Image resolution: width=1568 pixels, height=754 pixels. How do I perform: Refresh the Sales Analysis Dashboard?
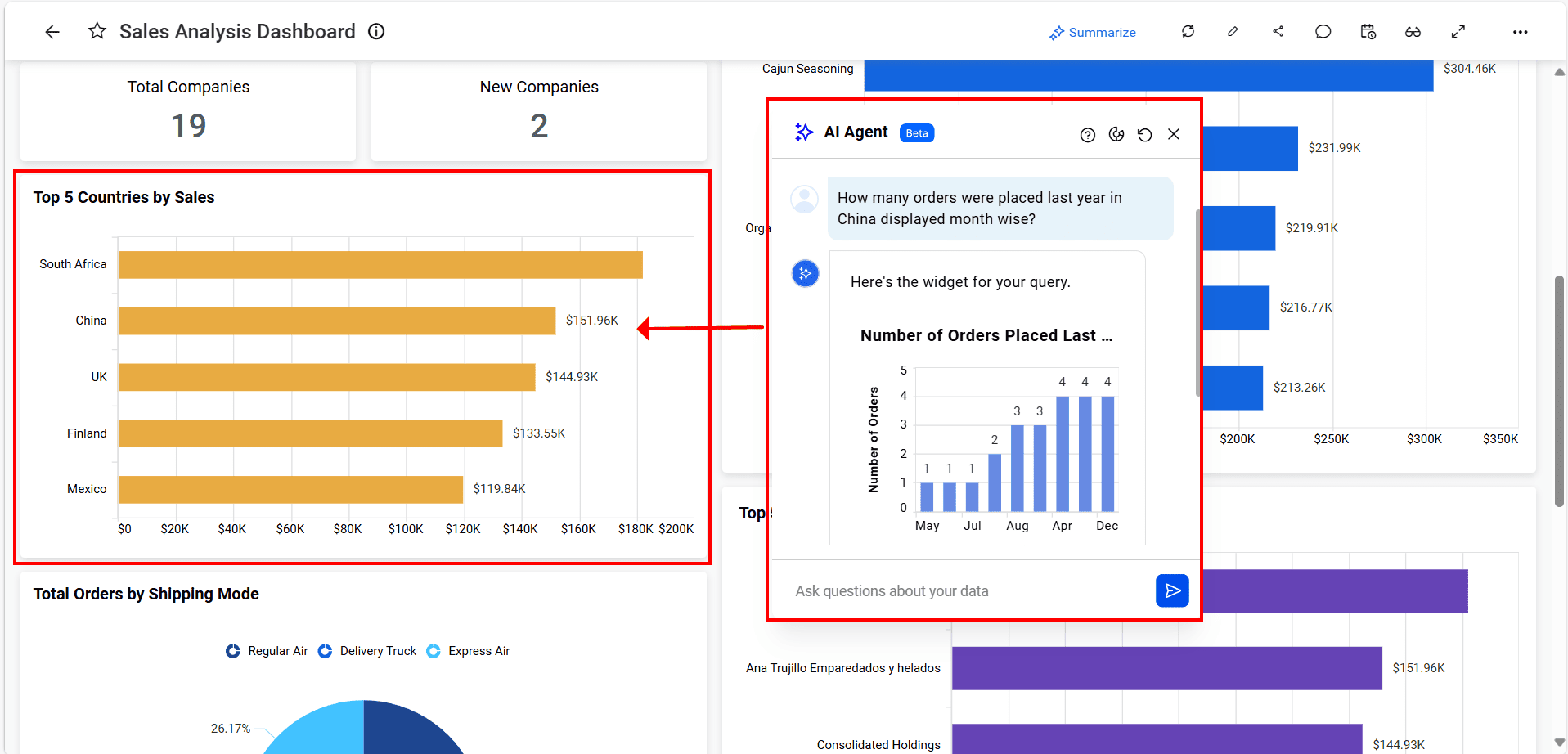click(x=1188, y=31)
